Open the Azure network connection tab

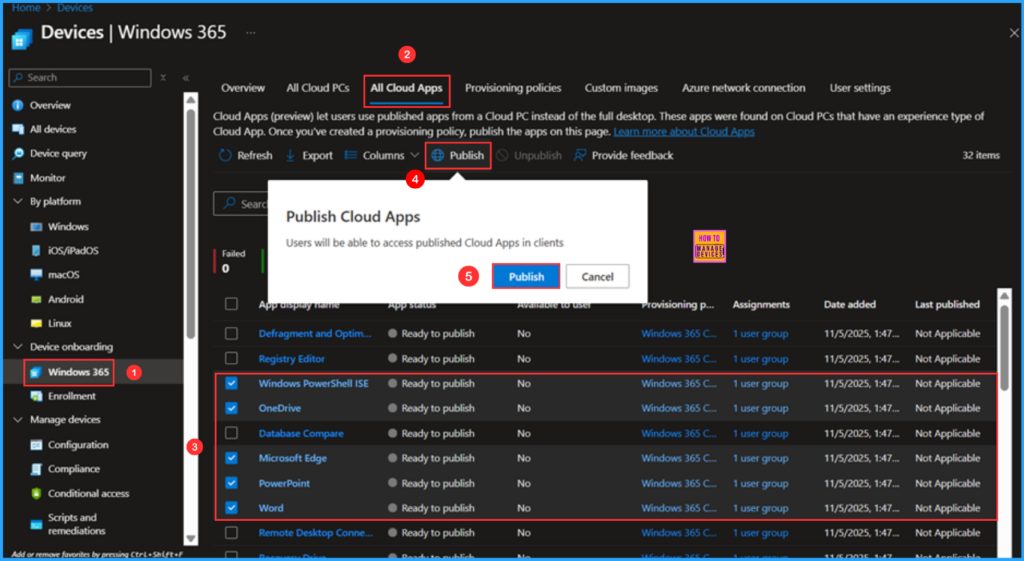743,88
